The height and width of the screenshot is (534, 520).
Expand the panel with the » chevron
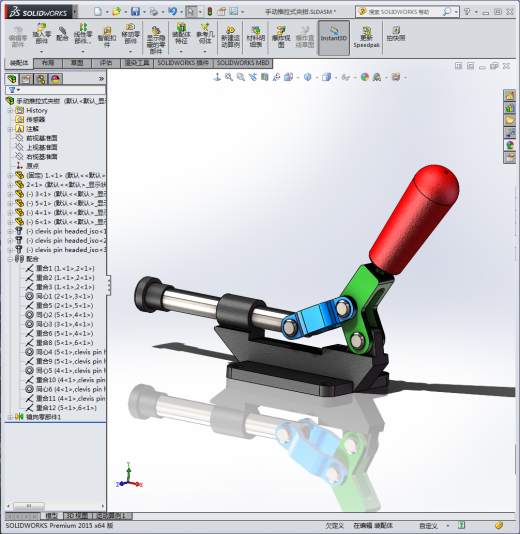click(x=101, y=79)
